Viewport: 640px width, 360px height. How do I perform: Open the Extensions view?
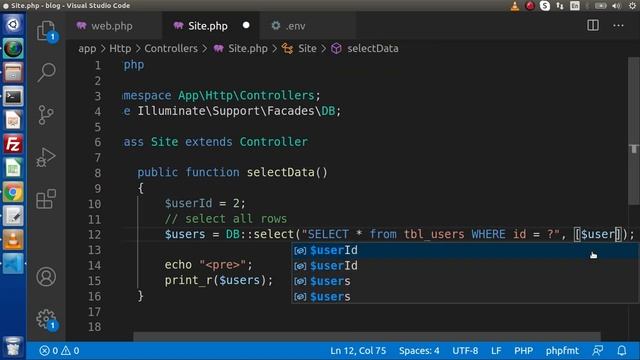[x=46, y=199]
